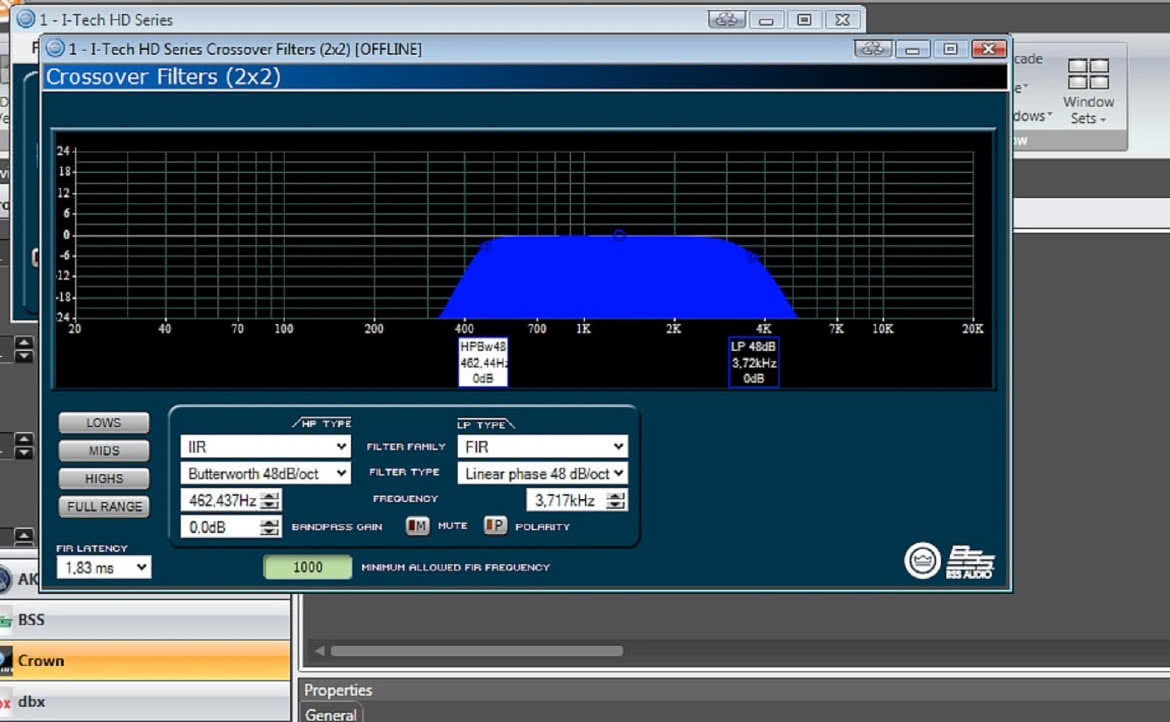Image resolution: width=1170 pixels, height=722 pixels.
Task: Open the FIR Latency dropdown
Action: (104, 568)
